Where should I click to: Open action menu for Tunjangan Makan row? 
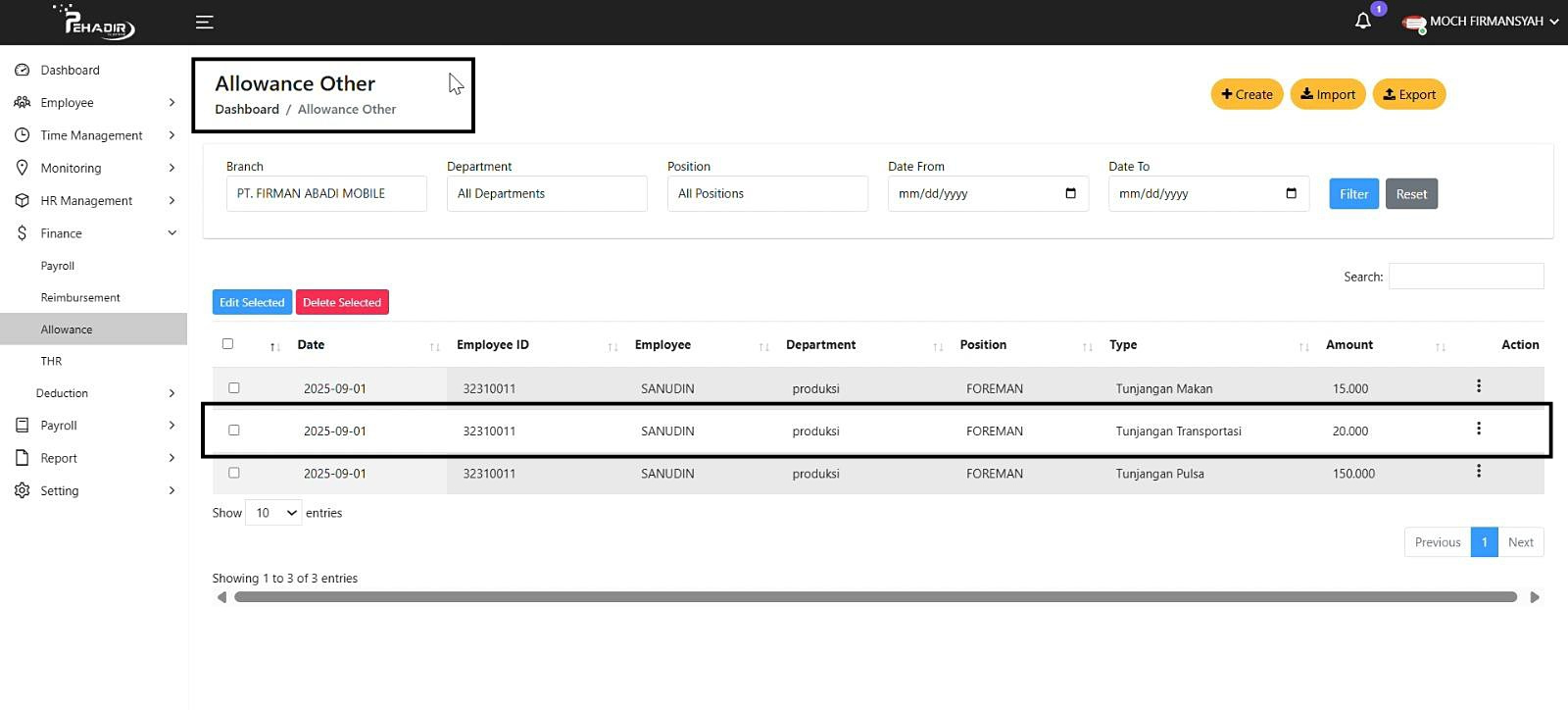point(1478,386)
